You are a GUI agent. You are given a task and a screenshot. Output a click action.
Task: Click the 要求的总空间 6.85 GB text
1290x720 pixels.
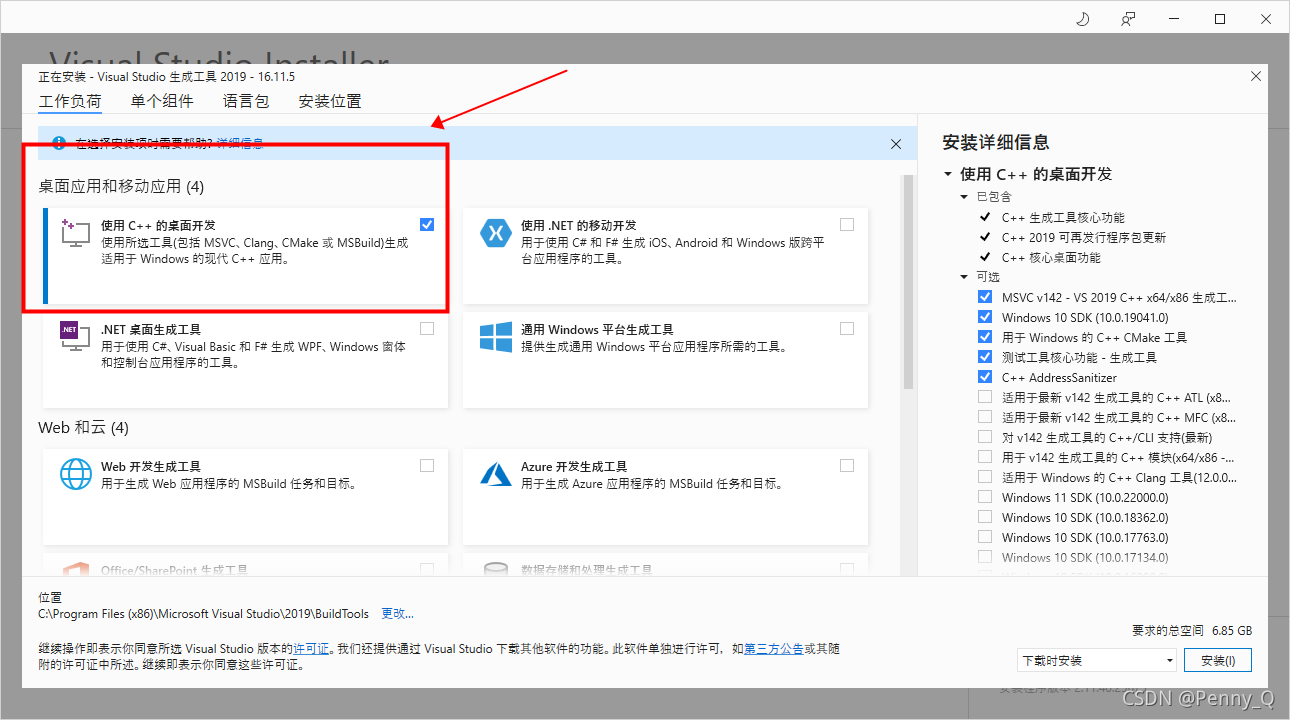point(1192,631)
